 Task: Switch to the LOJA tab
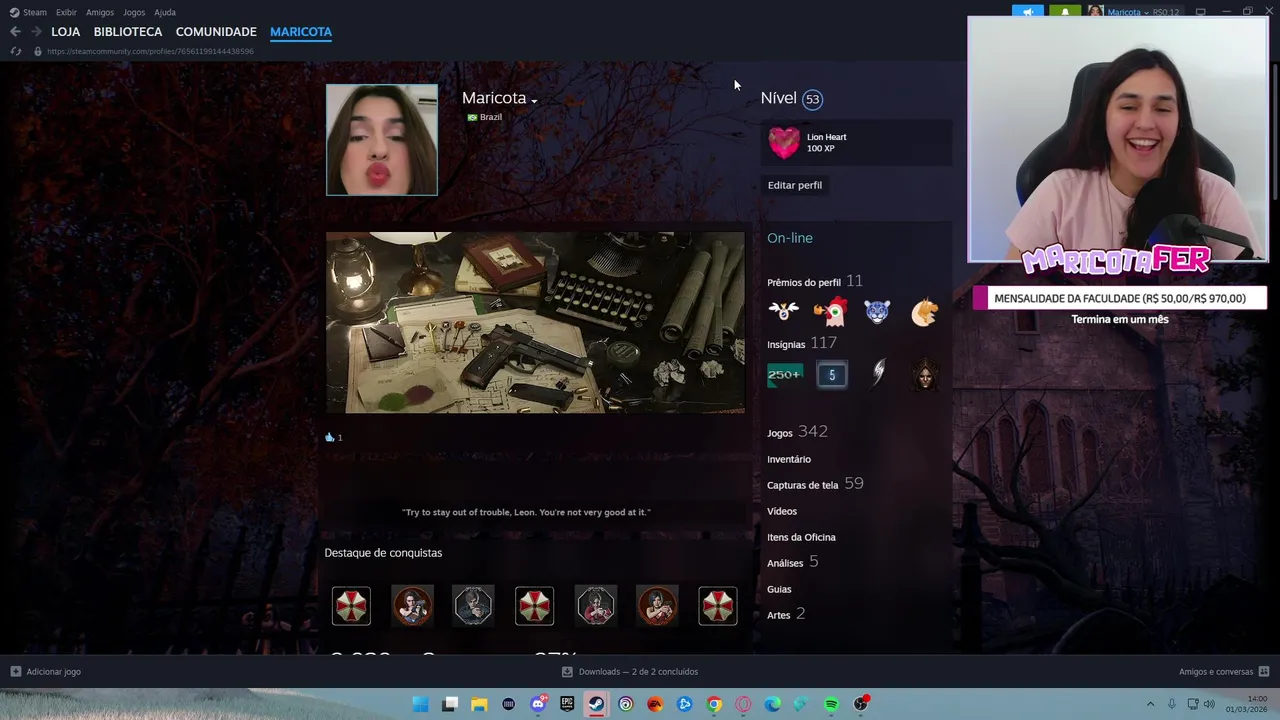(66, 32)
